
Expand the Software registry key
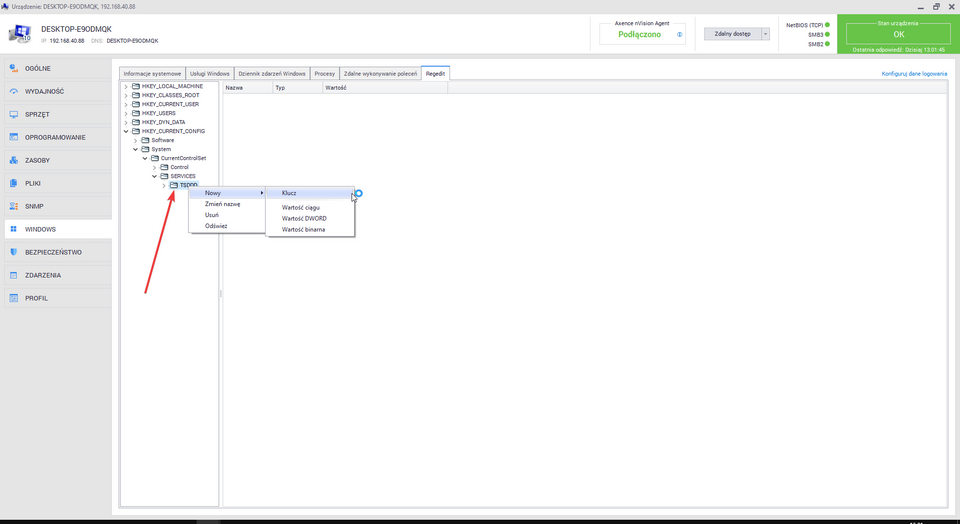tap(135, 140)
